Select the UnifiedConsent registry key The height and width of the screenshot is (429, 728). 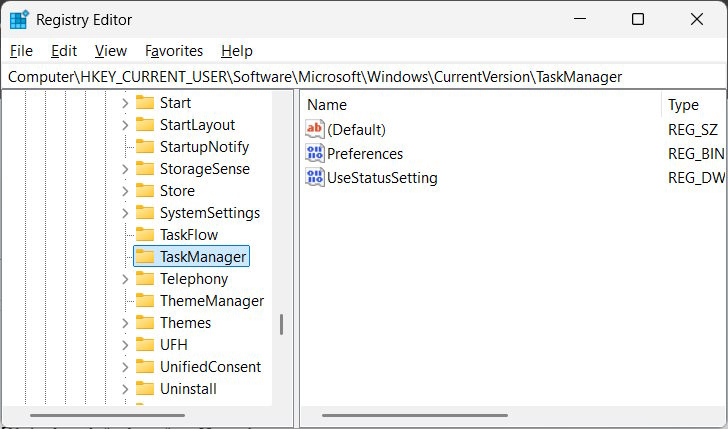pos(210,367)
